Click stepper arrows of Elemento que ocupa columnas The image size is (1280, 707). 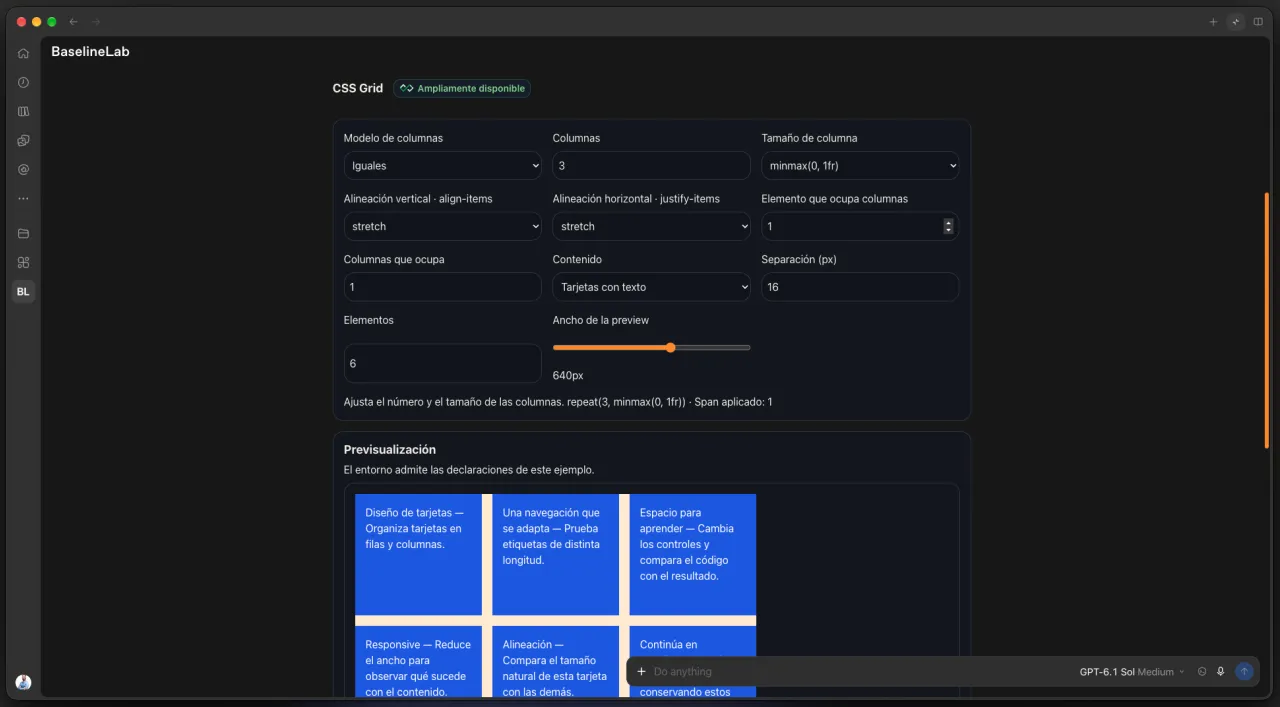[x=948, y=226]
